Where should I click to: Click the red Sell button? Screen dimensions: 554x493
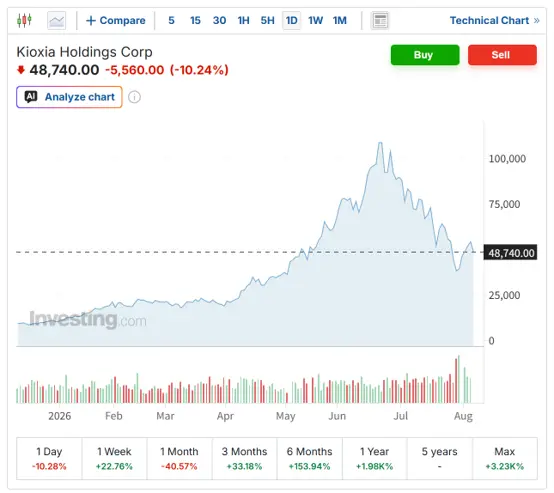click(x=502, y=55)
